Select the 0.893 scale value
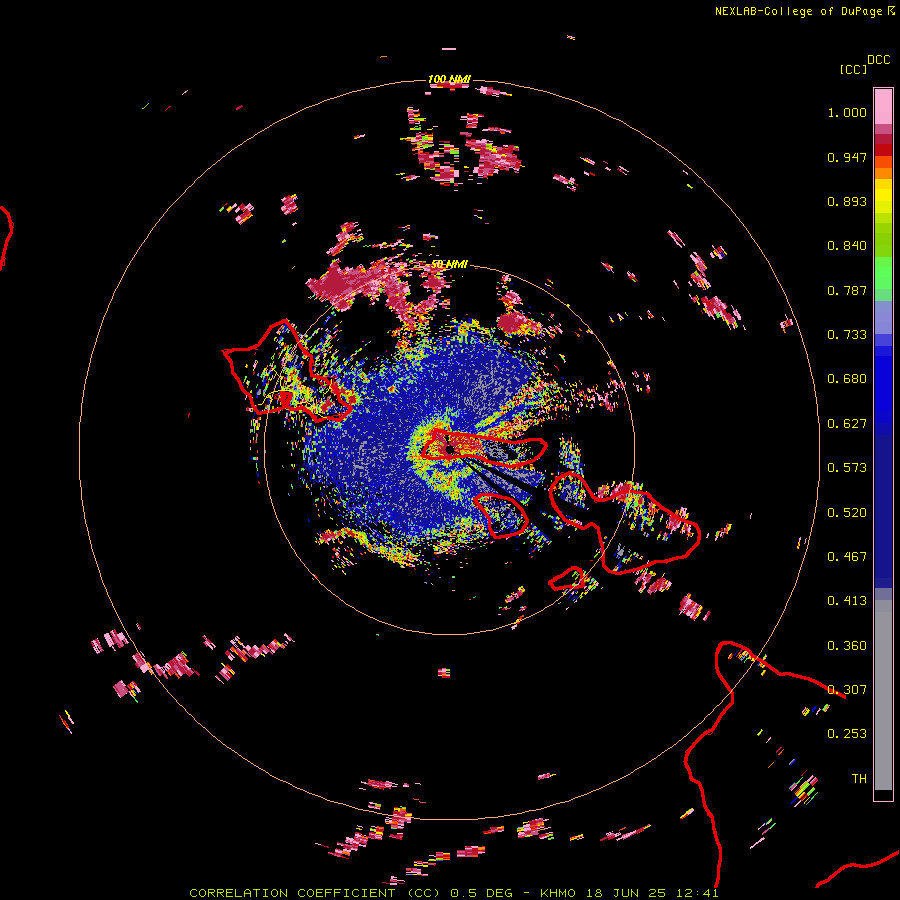 [x=847, y=201]
